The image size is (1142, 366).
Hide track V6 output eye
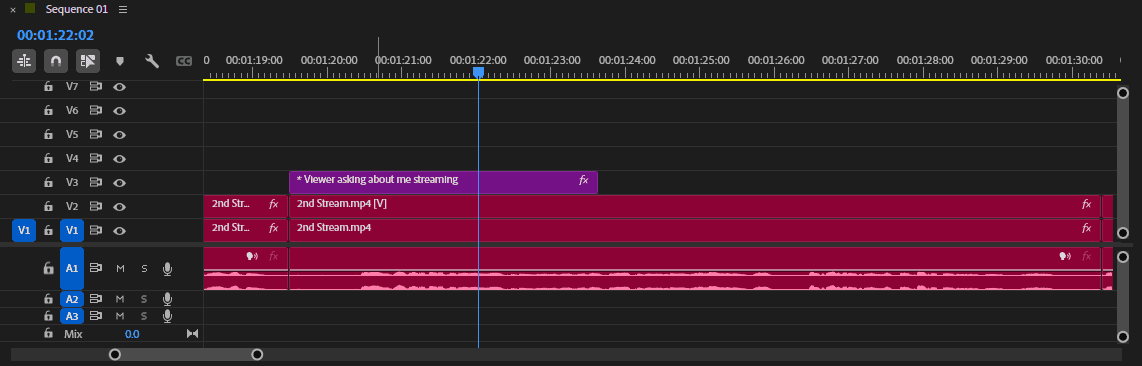click(119, 111)
